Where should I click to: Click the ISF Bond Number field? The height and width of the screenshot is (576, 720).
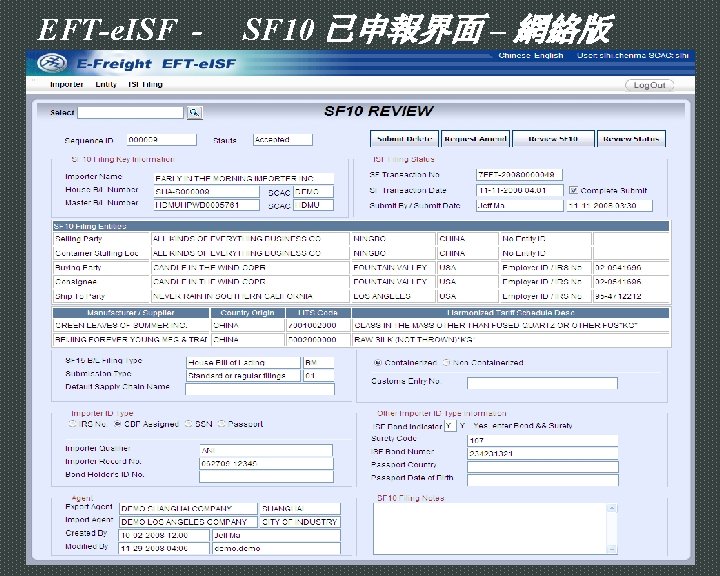pos(543,453)
